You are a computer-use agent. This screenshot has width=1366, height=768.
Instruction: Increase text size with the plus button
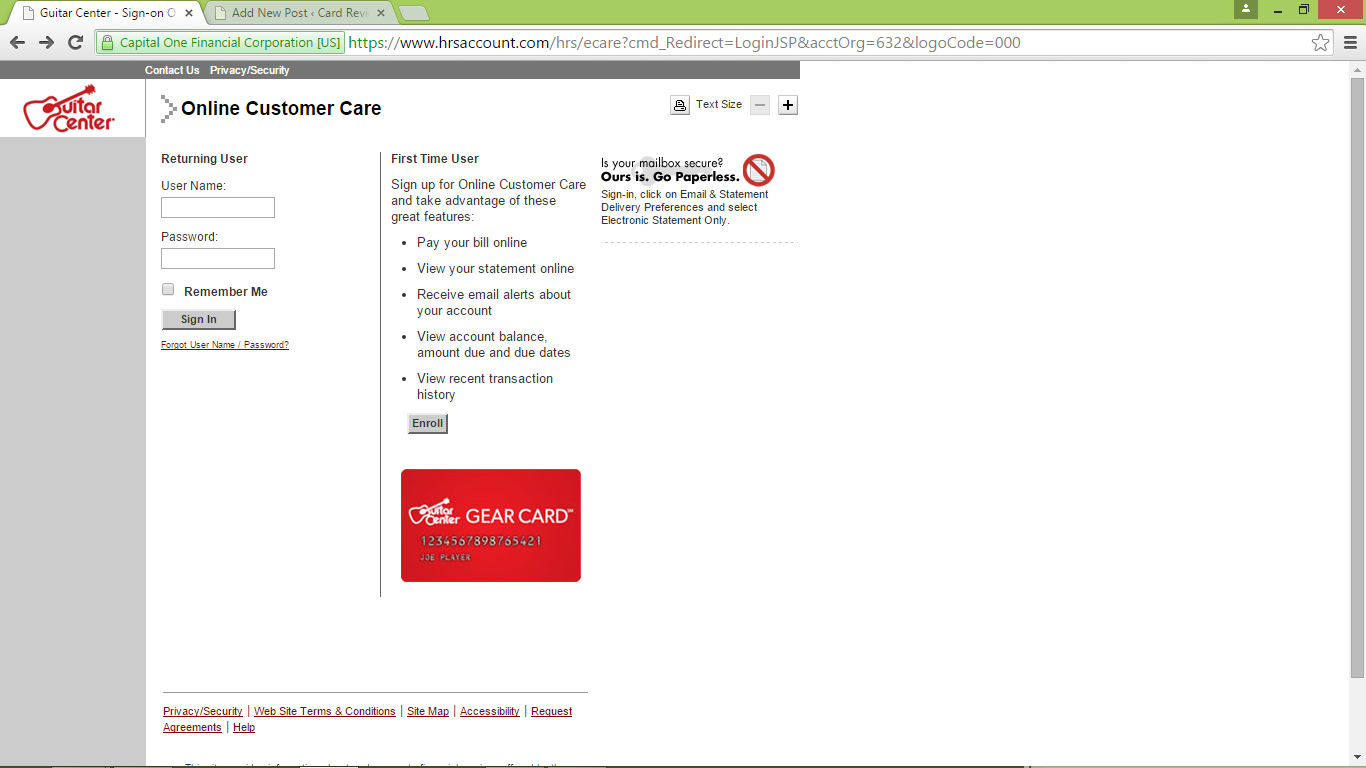(x=788, y=105)
